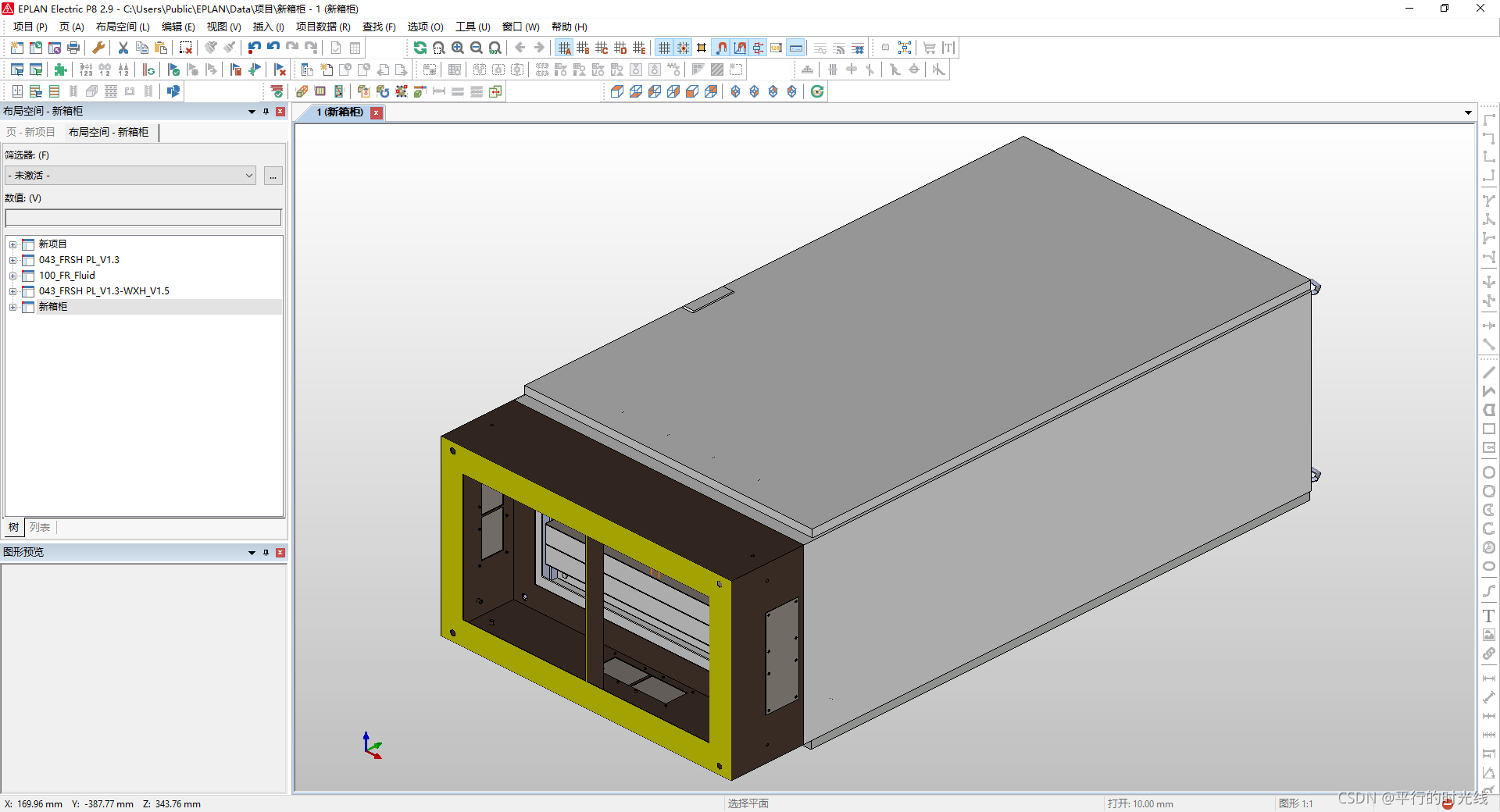Select the last 3D viewpoint cube icon
This screenshot has width=1500, height=812.
coord(711,91)
